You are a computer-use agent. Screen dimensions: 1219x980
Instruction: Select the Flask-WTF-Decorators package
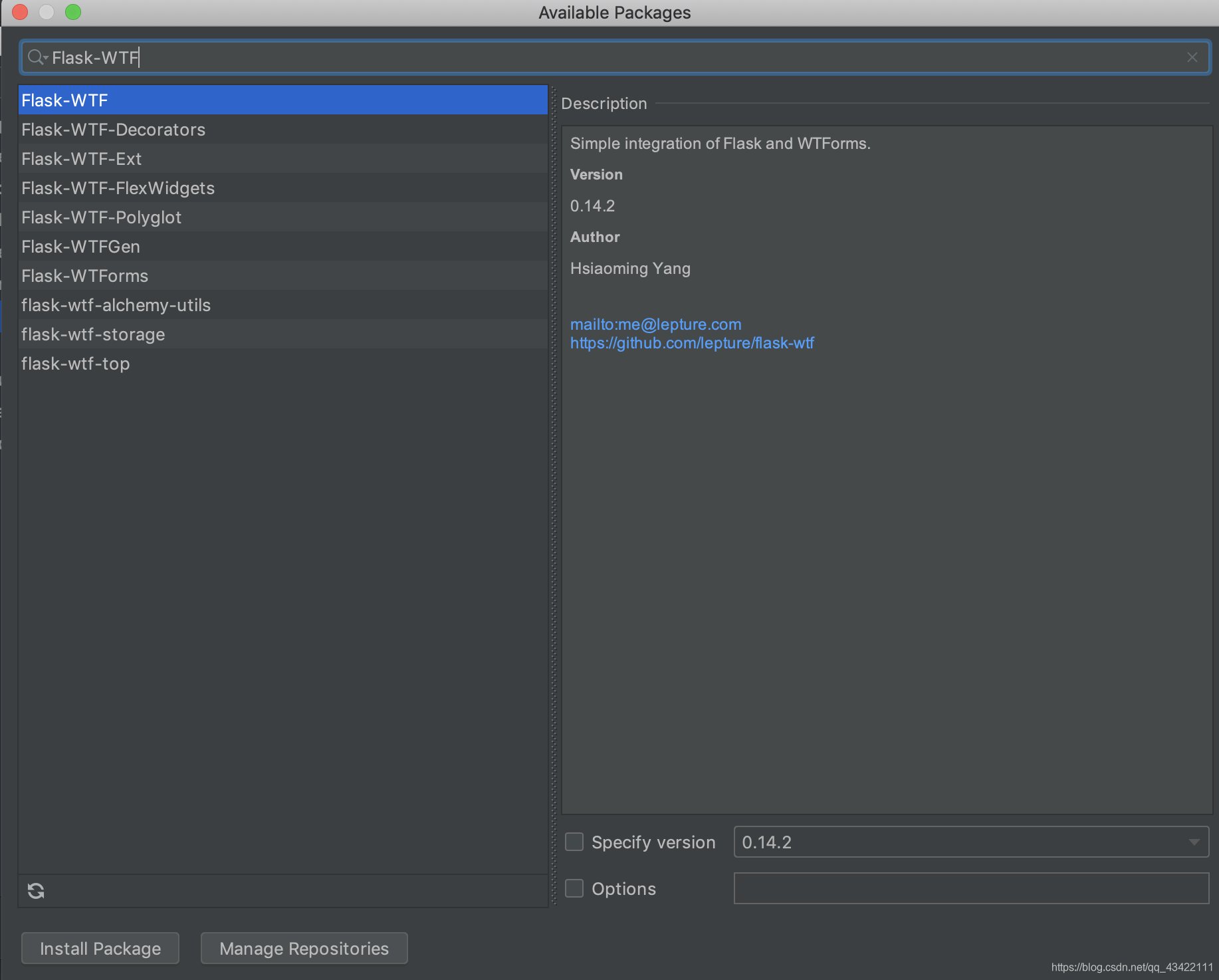(283, 129)
